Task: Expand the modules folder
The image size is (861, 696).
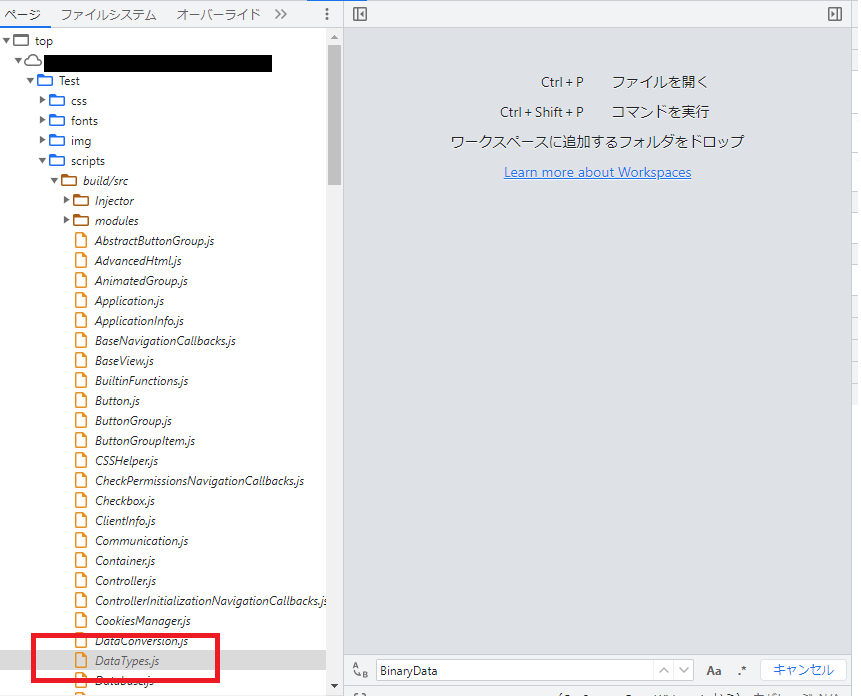Action: 66,220
